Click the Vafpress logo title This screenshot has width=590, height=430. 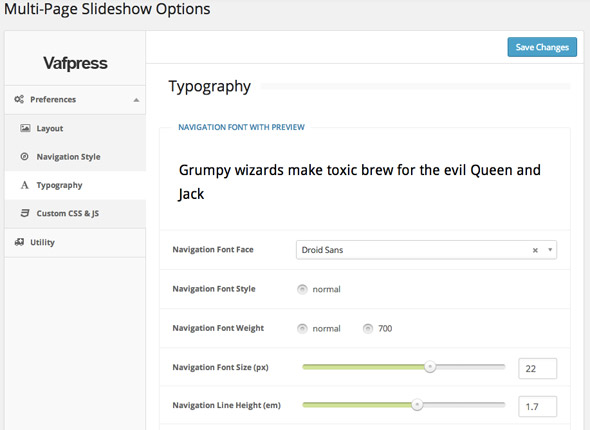pos(75,63)
